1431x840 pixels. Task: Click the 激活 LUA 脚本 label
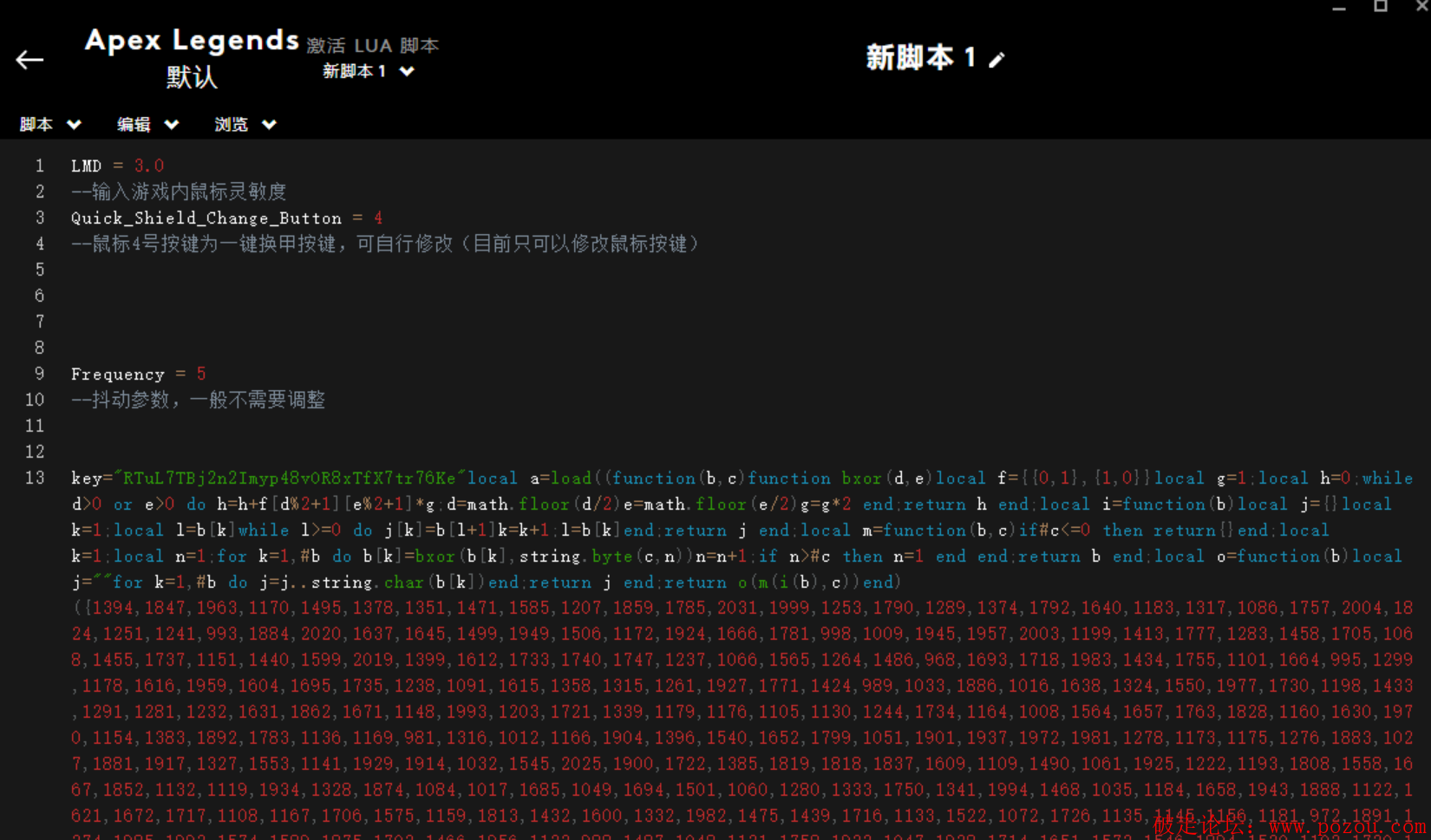coord(373,45)
